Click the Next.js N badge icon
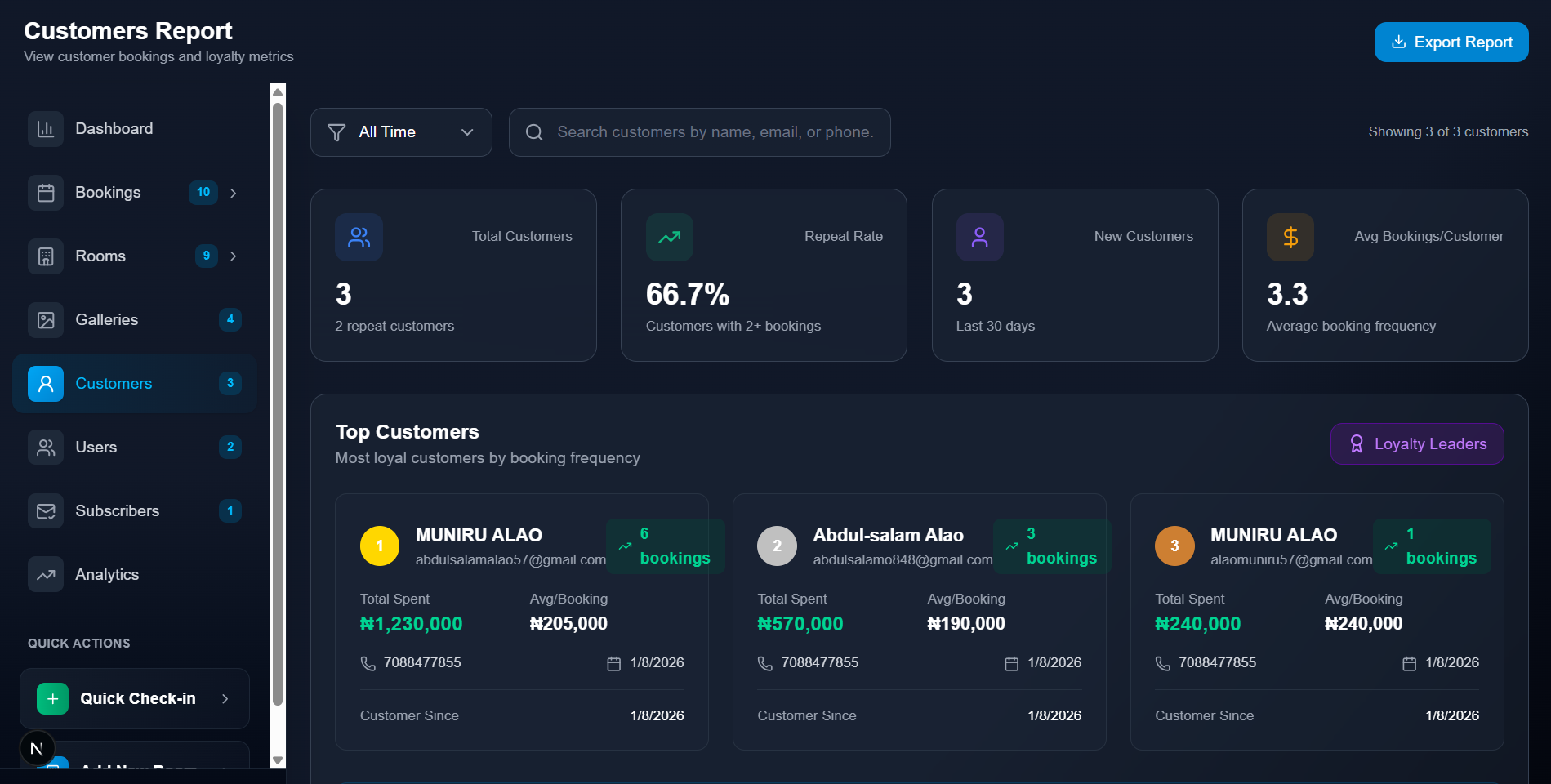 pos(37,748)
